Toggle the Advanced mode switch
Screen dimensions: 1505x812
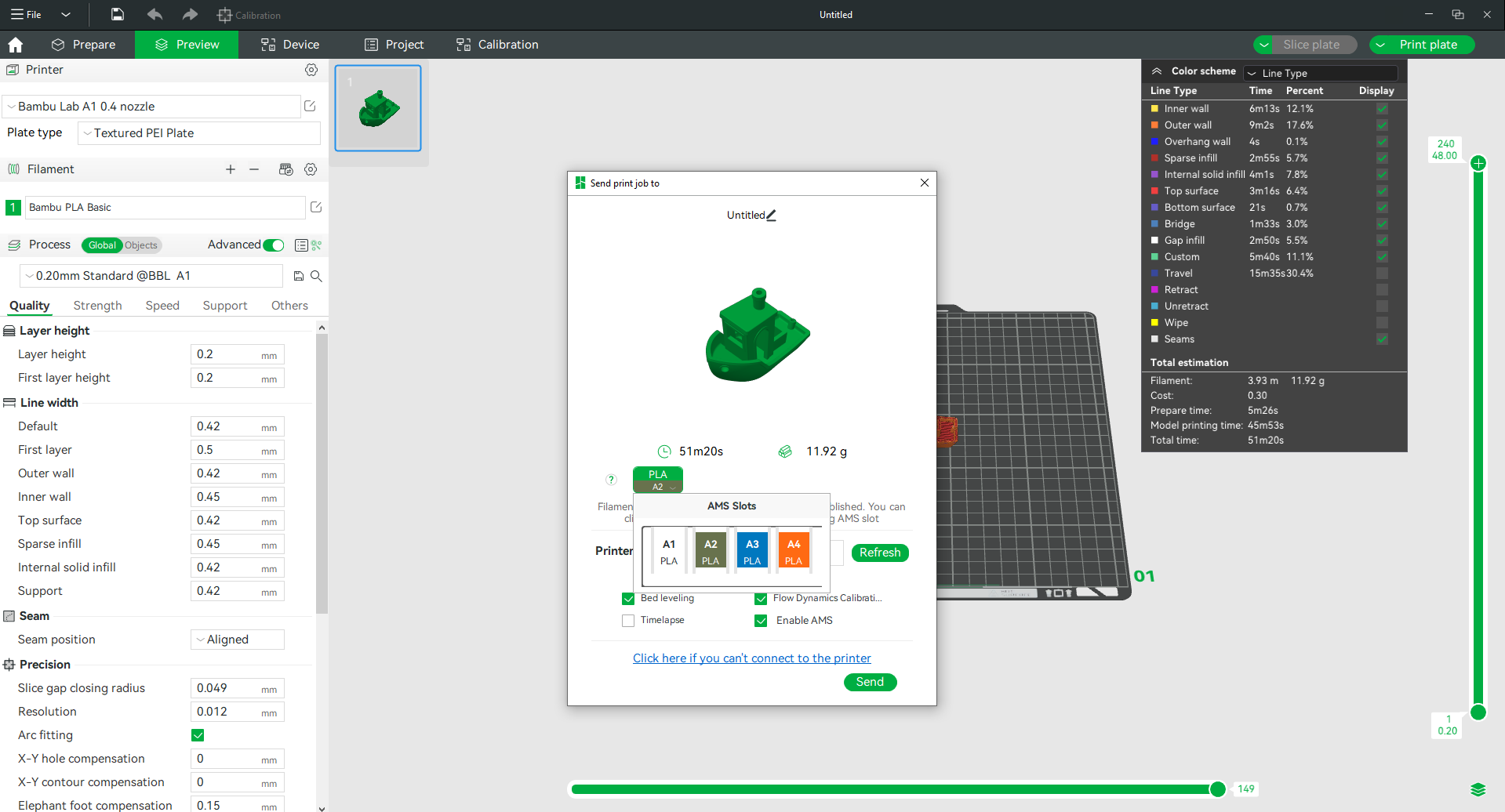click(274, 245)
